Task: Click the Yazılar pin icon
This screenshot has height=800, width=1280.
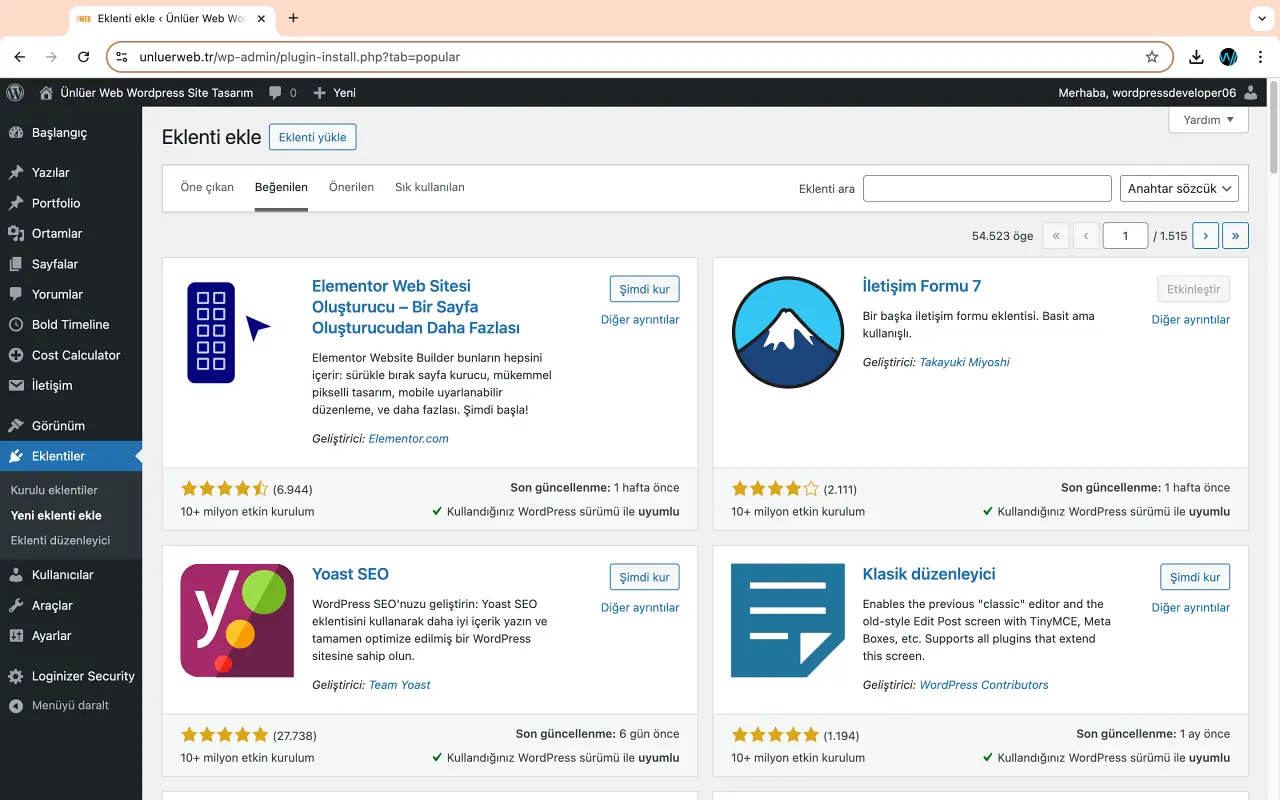Action: [x=15, y=172]
